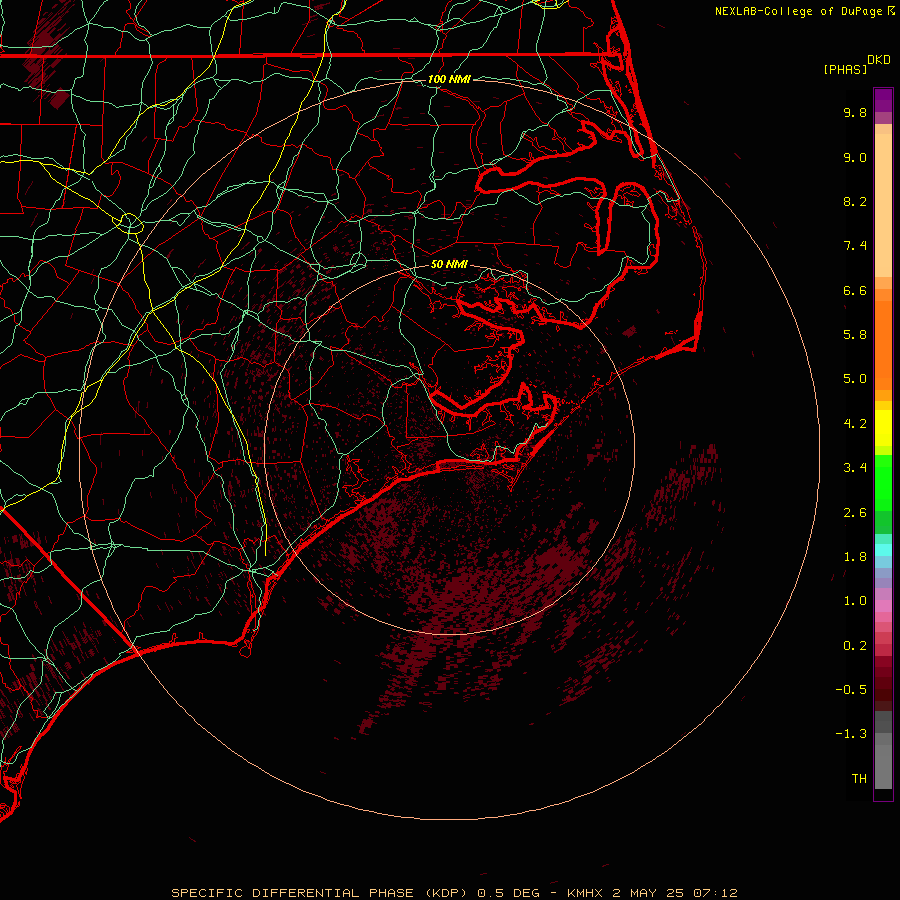The width and height of the screenshot is (900, 900).
Task: Click the [PHAS] legend unit label
Action: coord(845,69)
